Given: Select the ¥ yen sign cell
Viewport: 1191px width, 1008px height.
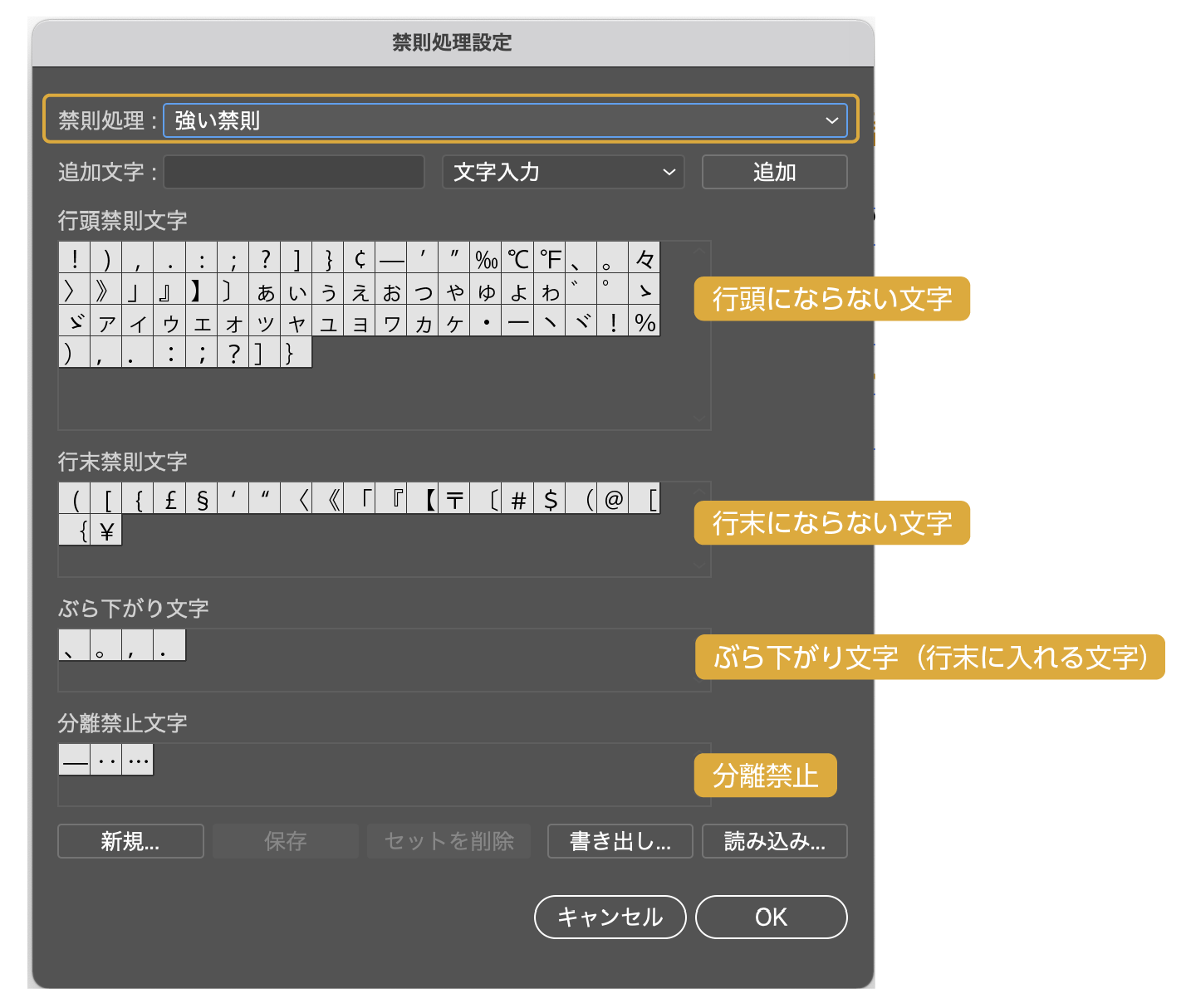Looking at the screenshot, I should tap(106, 530).
